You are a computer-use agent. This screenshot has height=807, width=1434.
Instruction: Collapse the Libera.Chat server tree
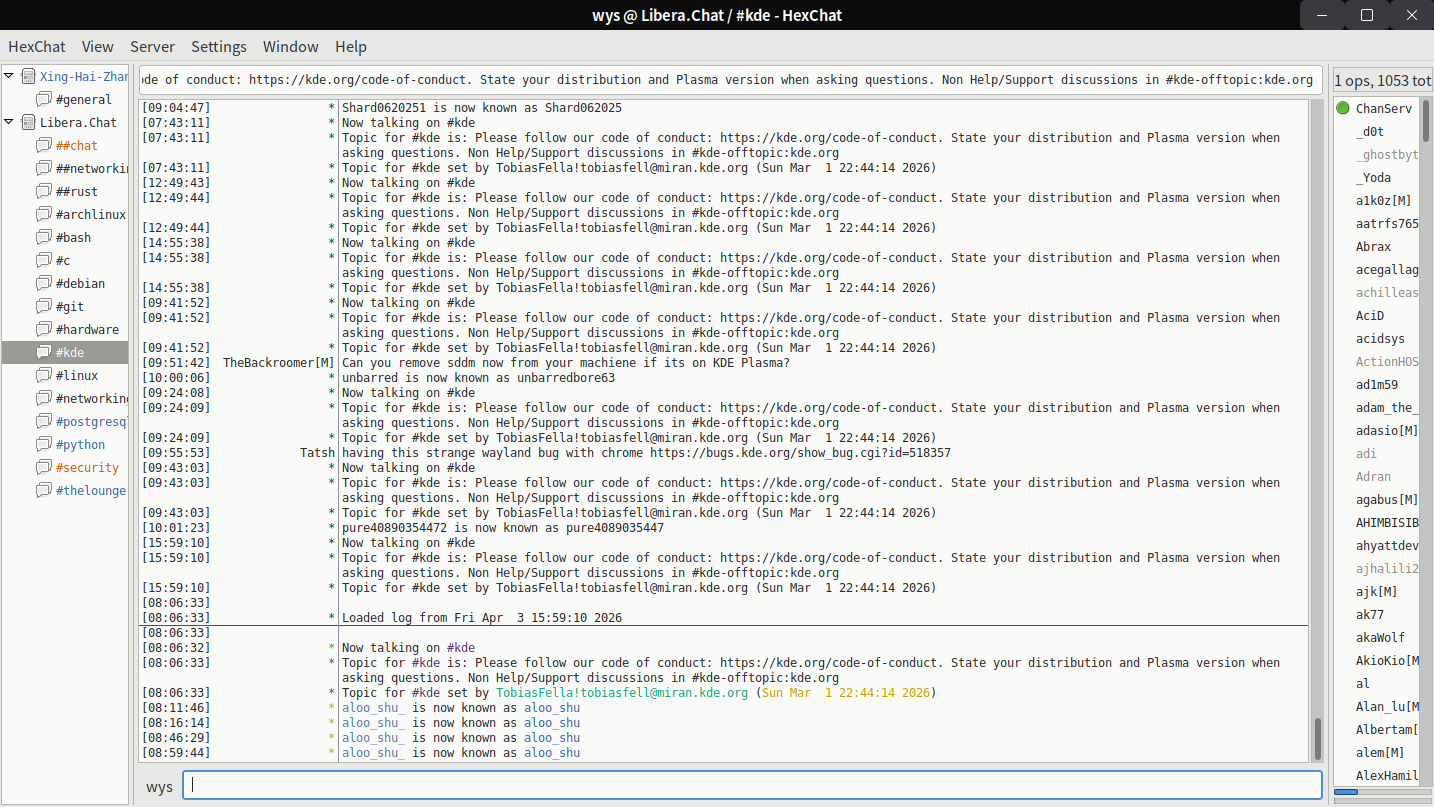point(9,122)
